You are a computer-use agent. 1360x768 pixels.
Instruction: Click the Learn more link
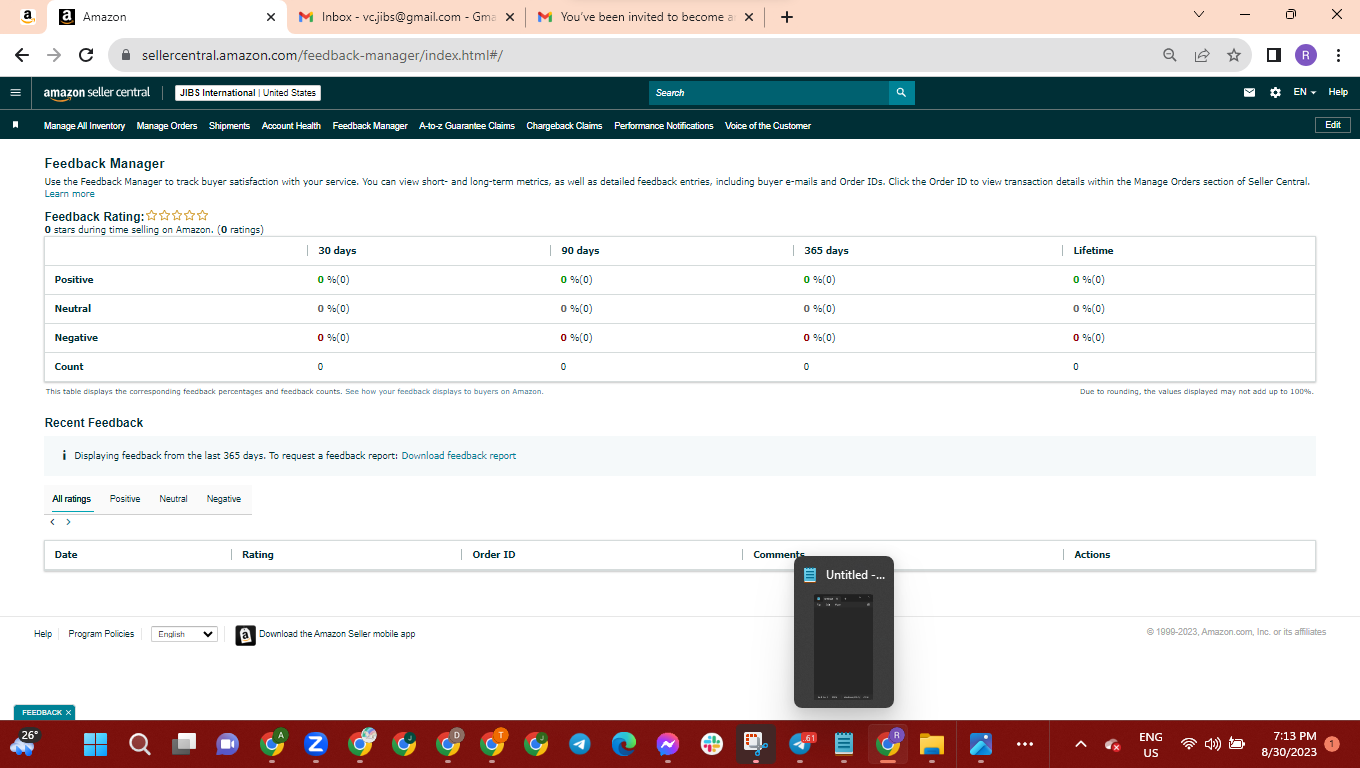click(x=70, y=194)
